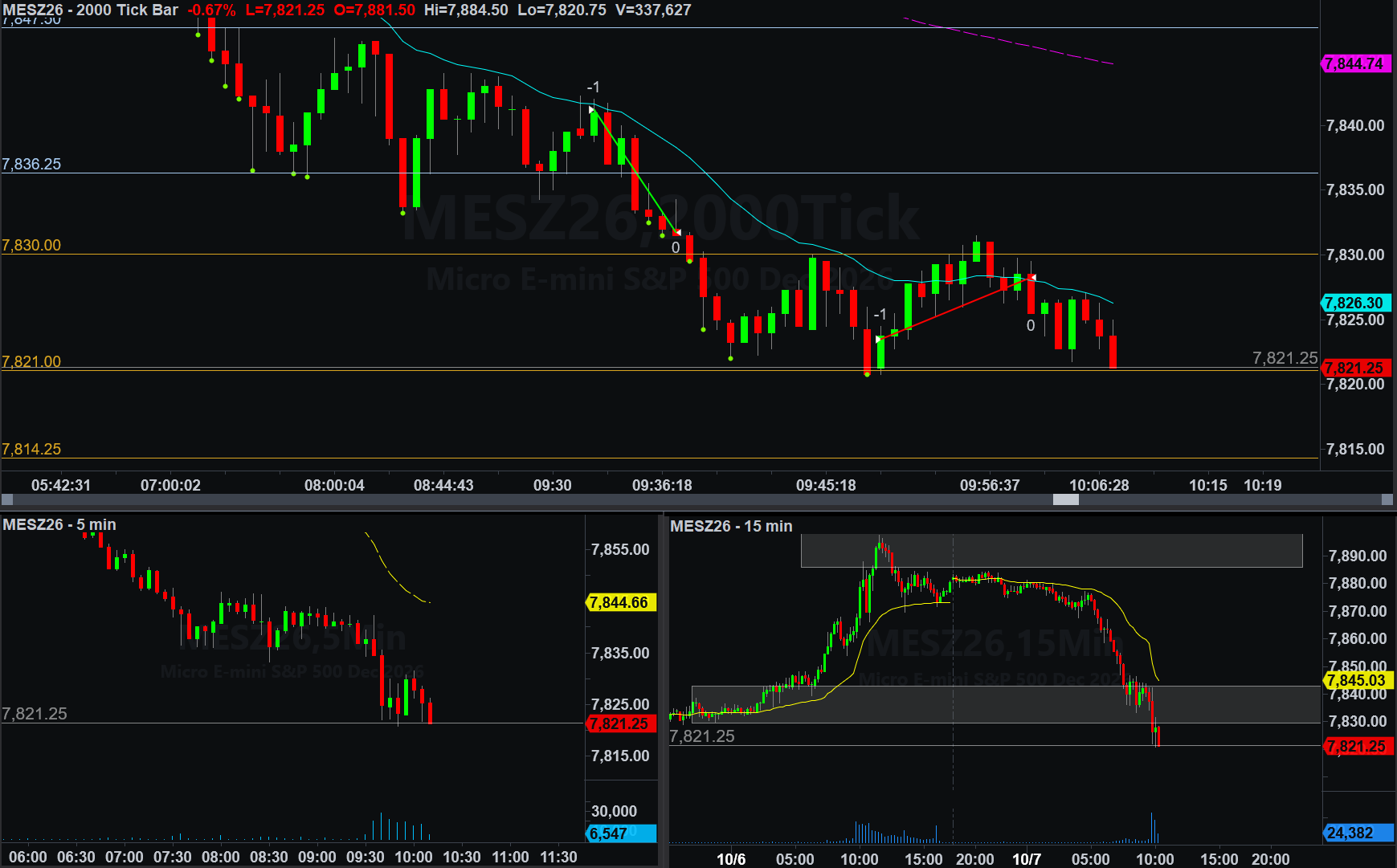Select the upper gray zone rectangle on the 15 min chart
Screen dimensions: 1397x868
(1052, 551)
